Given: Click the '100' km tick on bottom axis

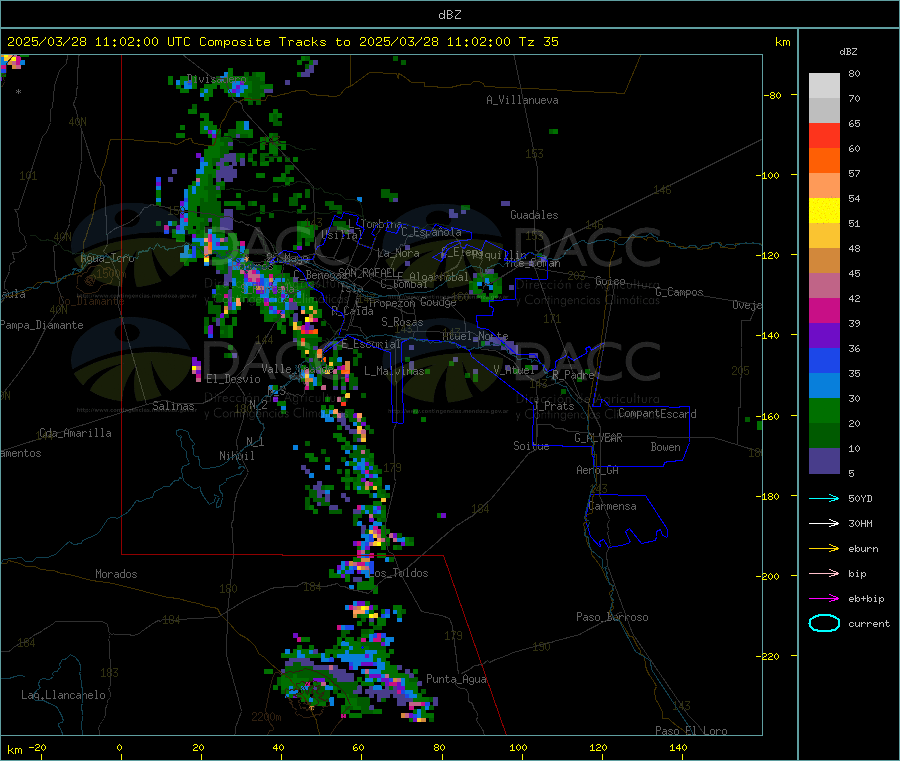Looking at the screenshot, I should (518, 747).
